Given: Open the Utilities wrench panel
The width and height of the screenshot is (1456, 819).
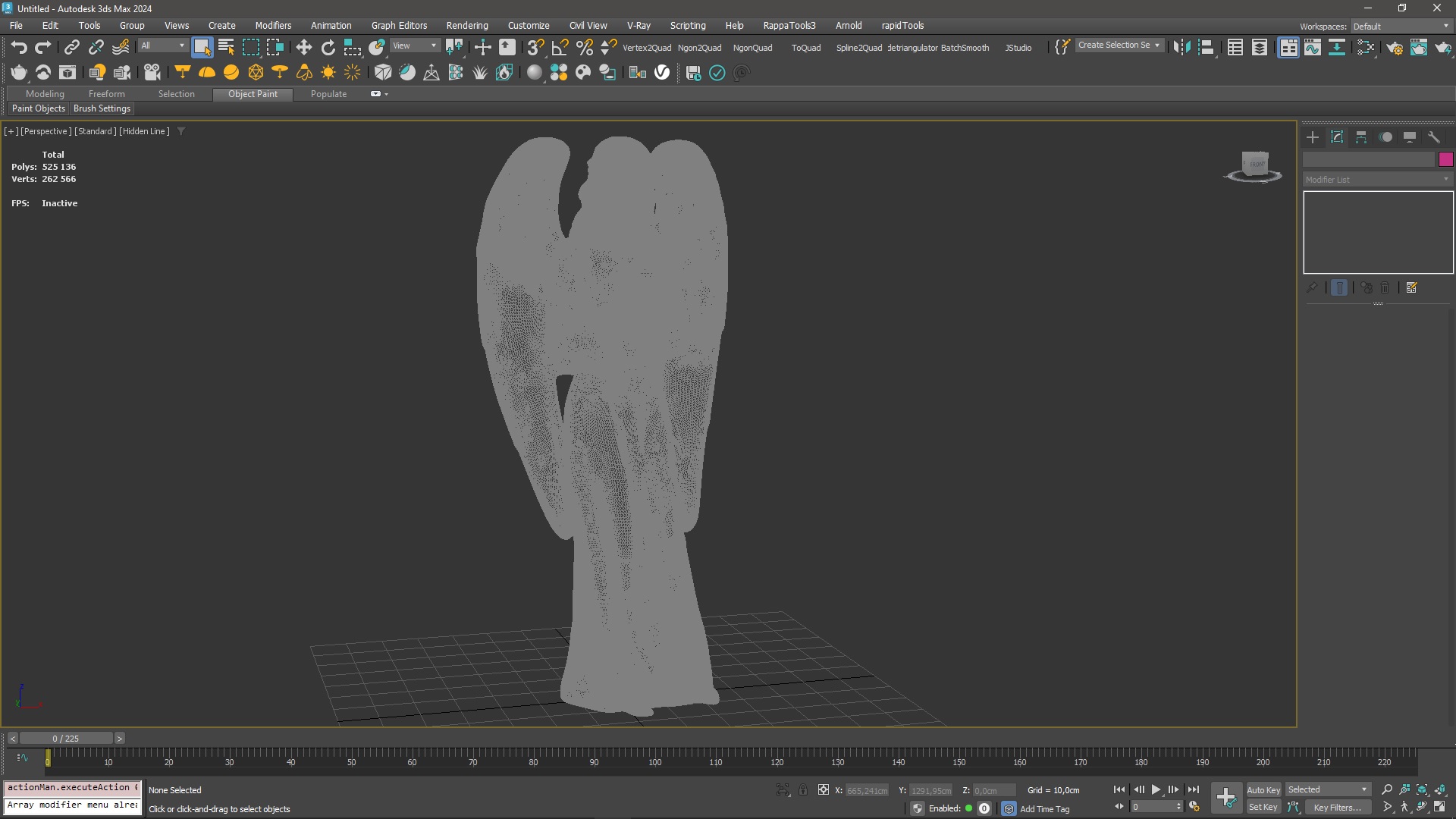Looking at the screenshot, I should point(1433,137).
